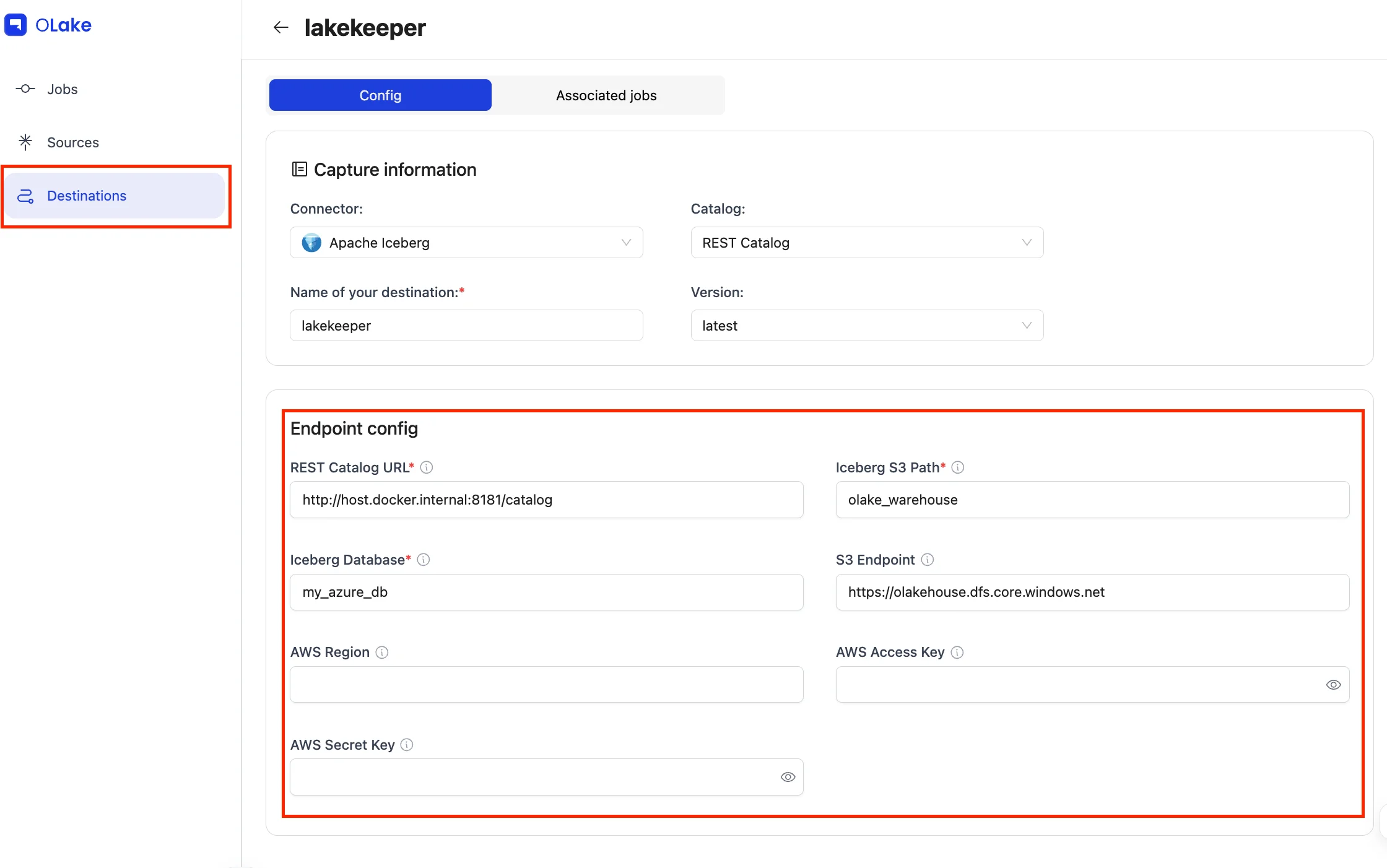This screenshot has height=868, width=1387.
Task: Show the AWS Access Key value with the eye icon
Action: point(1333,685)
